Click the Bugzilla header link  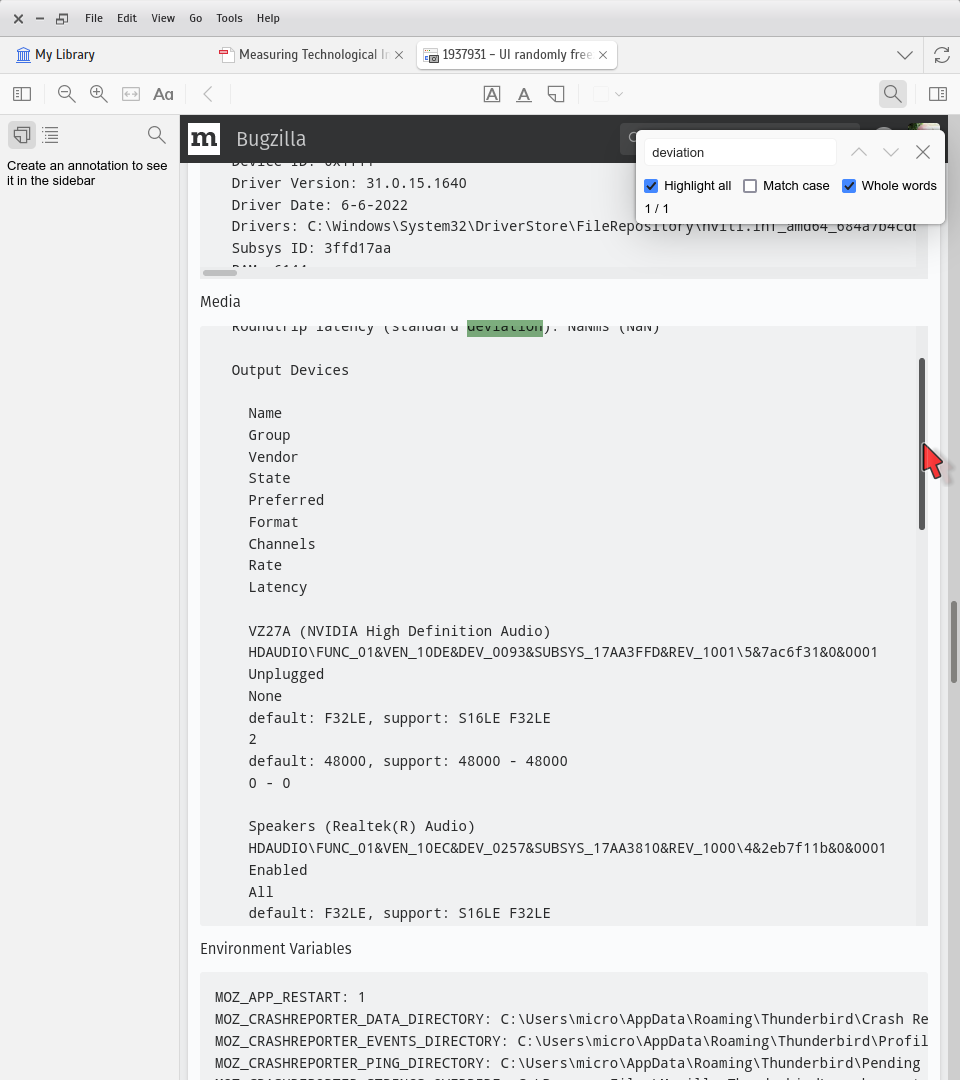pos(271,139)
